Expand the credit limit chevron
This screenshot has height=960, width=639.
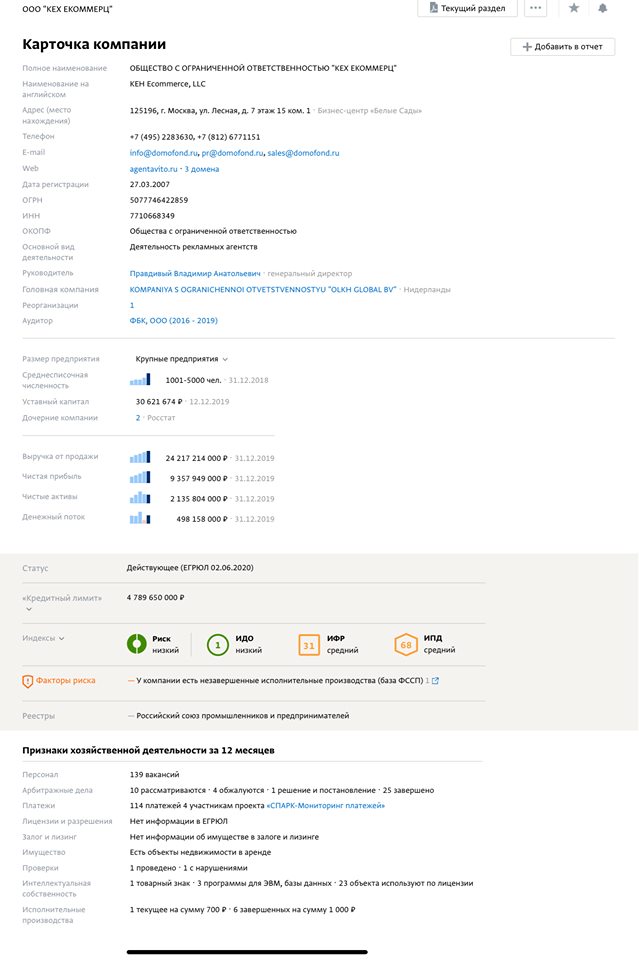point(28,608)
